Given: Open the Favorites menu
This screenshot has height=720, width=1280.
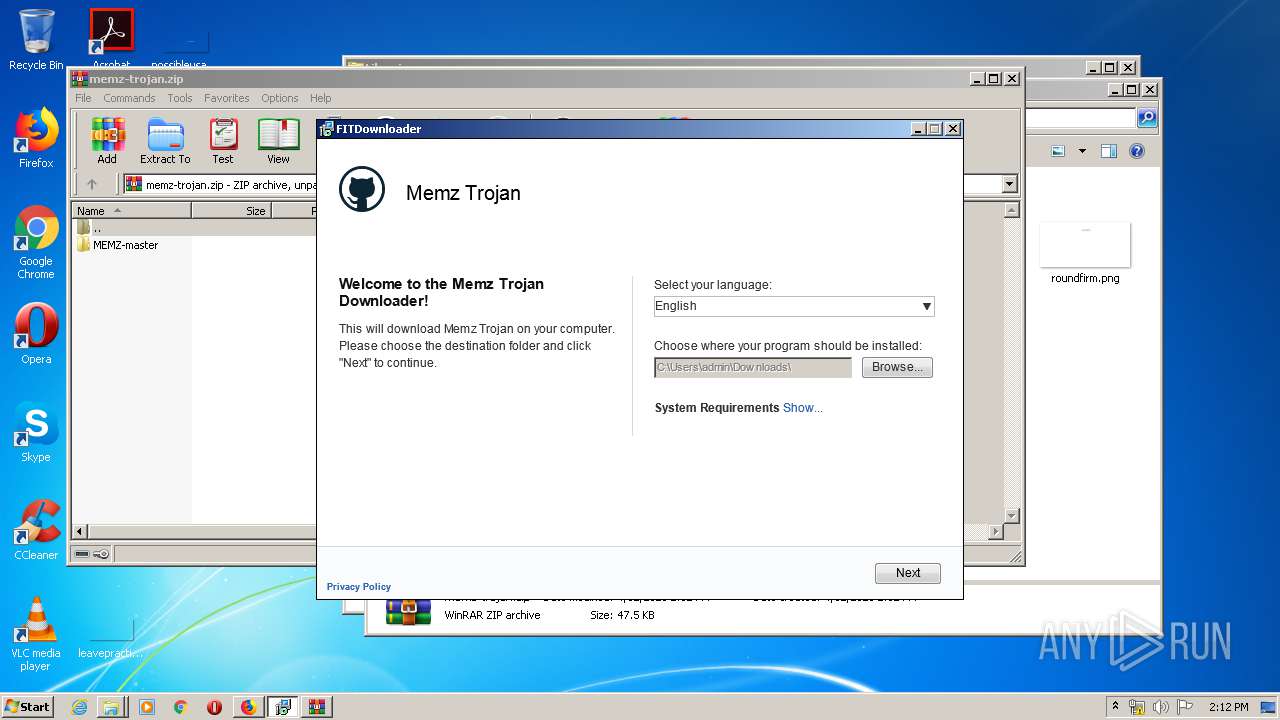Looking at the screenshot, I should point(227,98).
